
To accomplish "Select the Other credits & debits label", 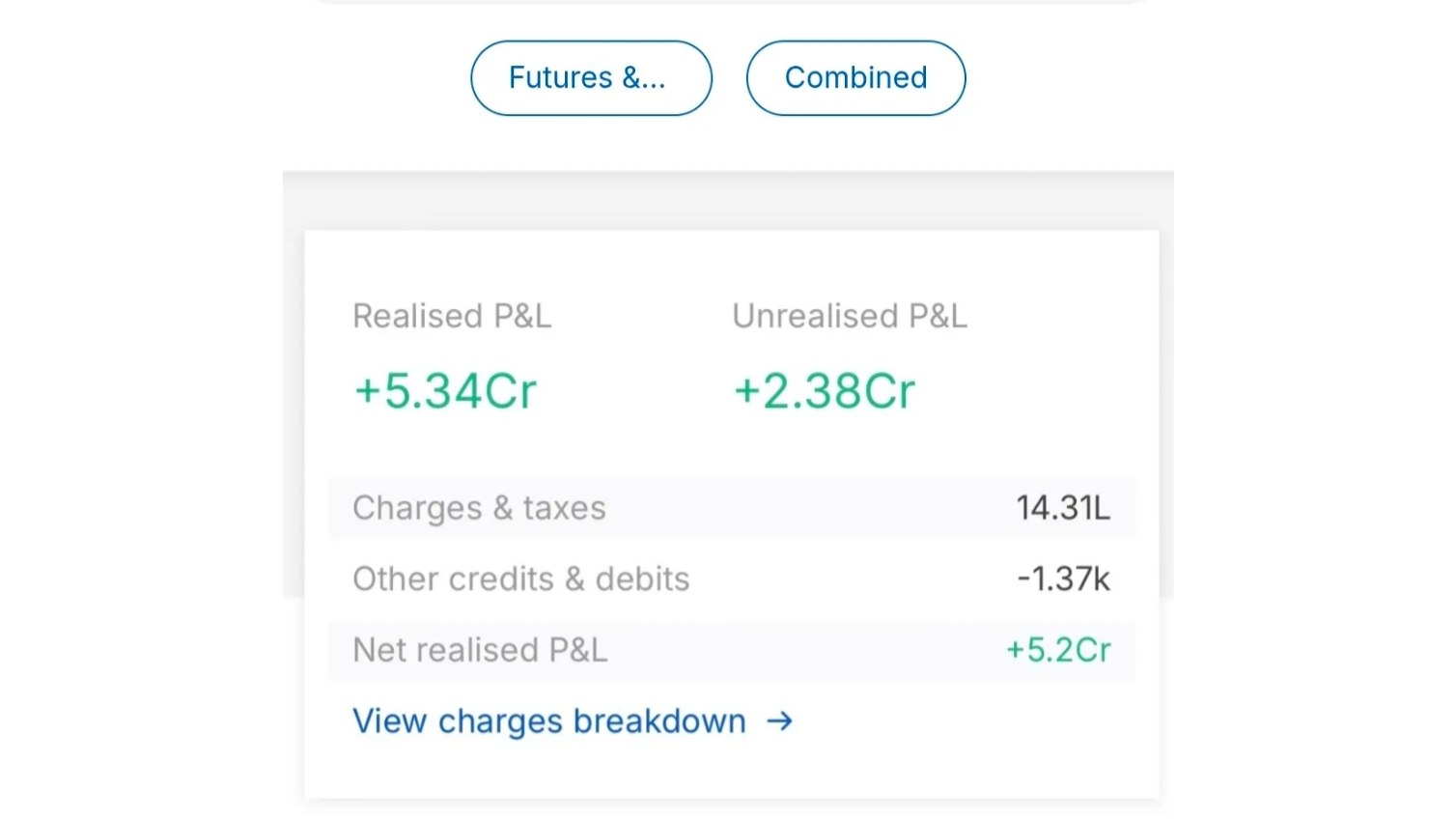I will tap(521, 579).
